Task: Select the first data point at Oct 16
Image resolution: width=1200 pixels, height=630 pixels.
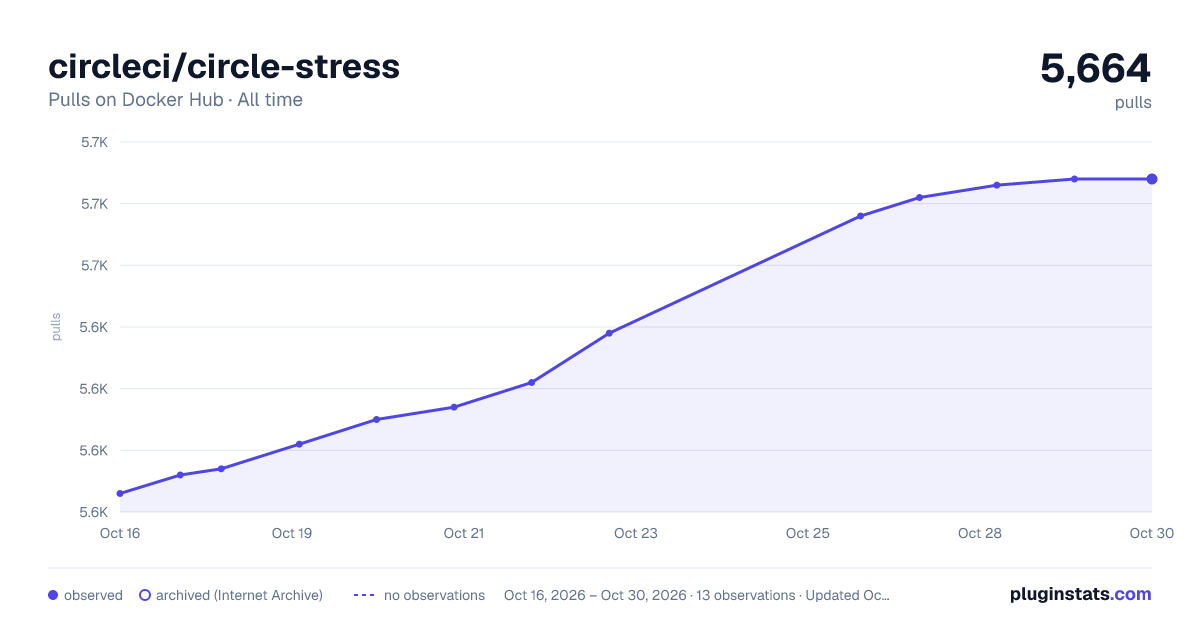Action: click(x=120, y=493)
